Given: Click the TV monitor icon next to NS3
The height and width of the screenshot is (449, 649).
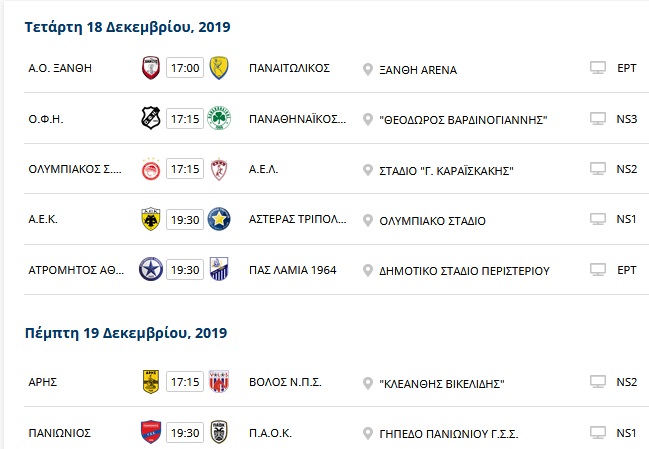Looking at the screenshot, I should coord(598,119).
